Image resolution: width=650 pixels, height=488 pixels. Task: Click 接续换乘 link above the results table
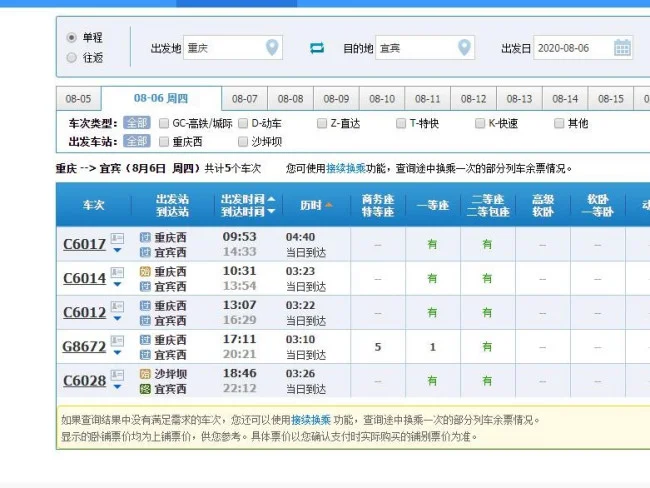coord(346,168)
